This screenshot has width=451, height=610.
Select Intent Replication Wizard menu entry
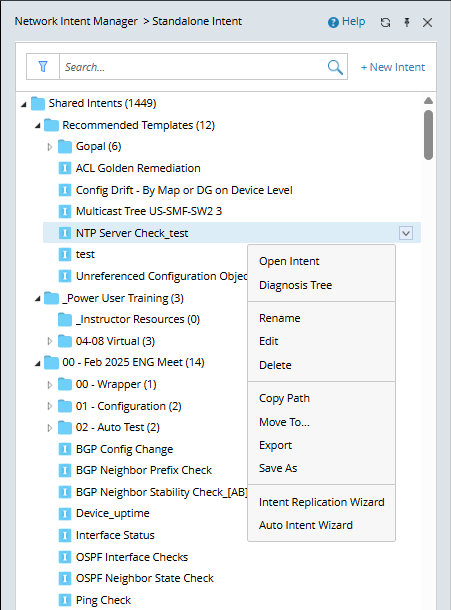[x=321, y=502]
